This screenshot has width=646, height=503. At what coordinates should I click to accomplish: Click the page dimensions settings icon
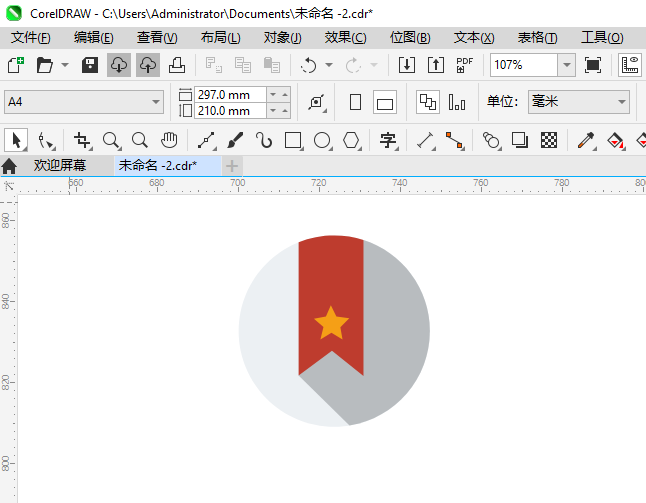coord(317,102)
